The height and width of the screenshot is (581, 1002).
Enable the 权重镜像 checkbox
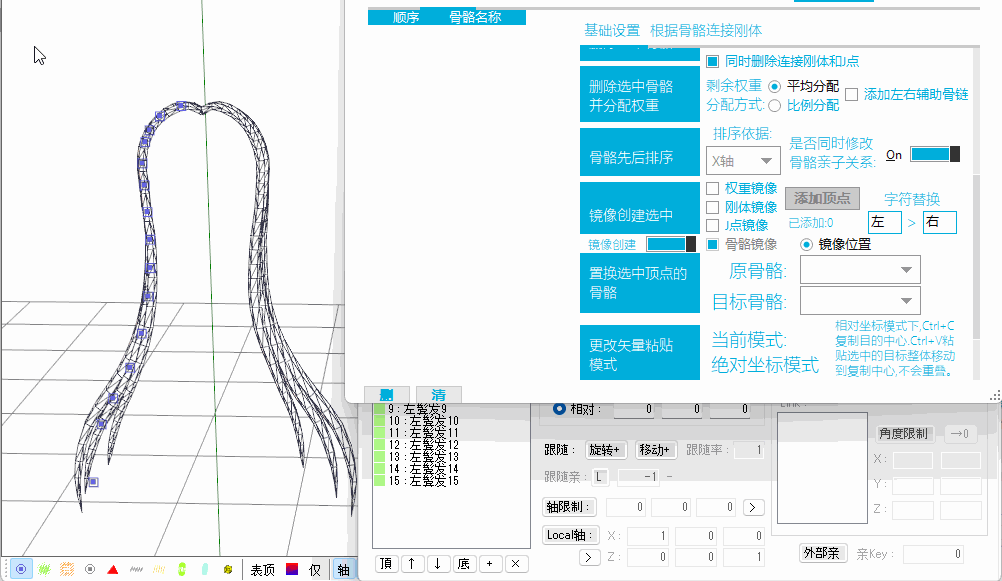[712, 188]
